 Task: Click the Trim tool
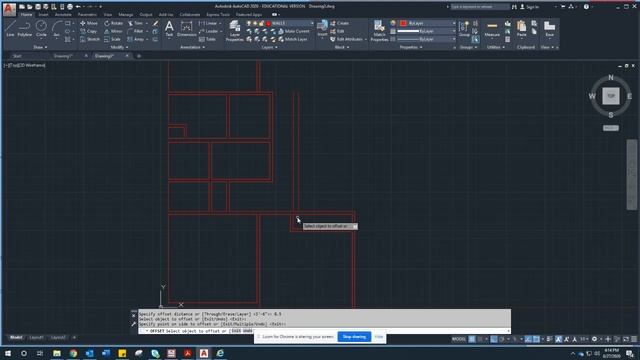[x=136, y=23]
